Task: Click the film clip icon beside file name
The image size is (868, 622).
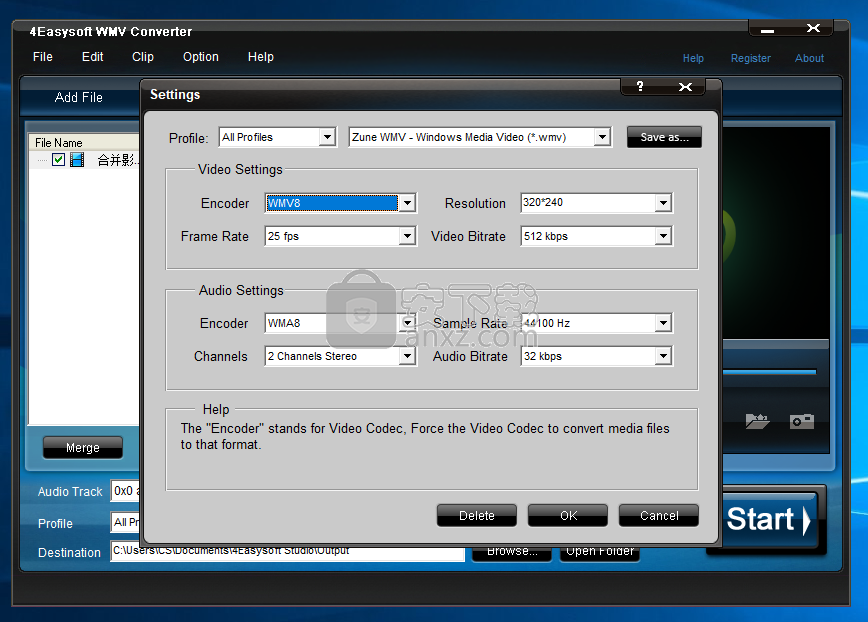Action: [x=78, y=160]
